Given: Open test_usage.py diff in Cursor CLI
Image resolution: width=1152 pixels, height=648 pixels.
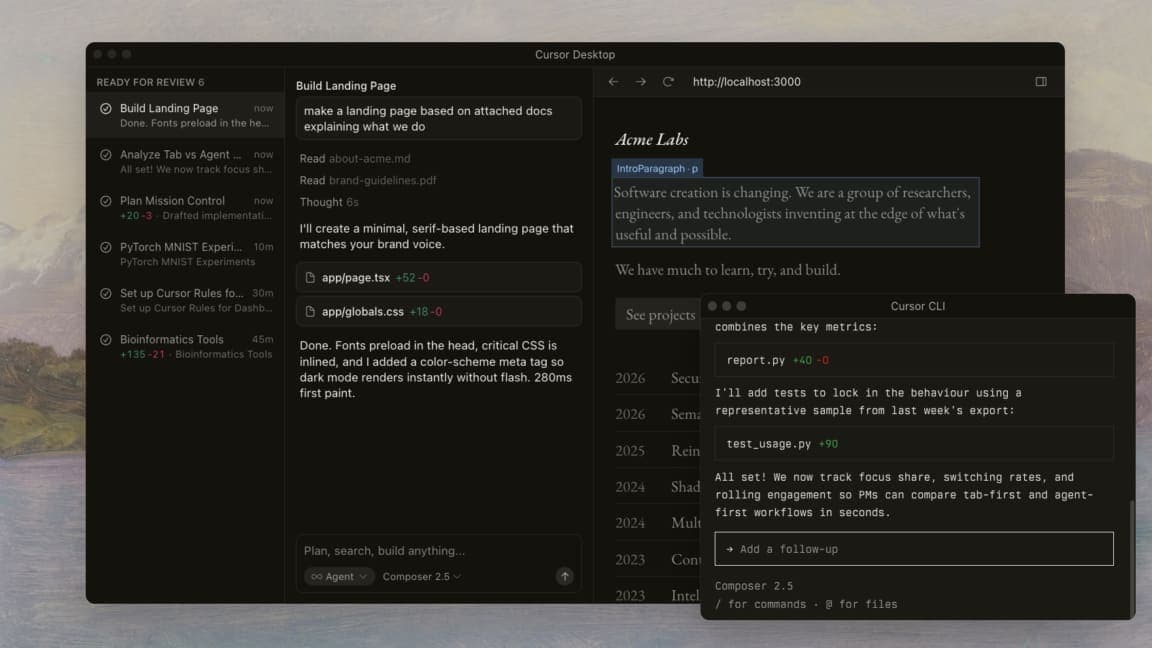Looking at the screenshot, I should click(x=914, y=444).
